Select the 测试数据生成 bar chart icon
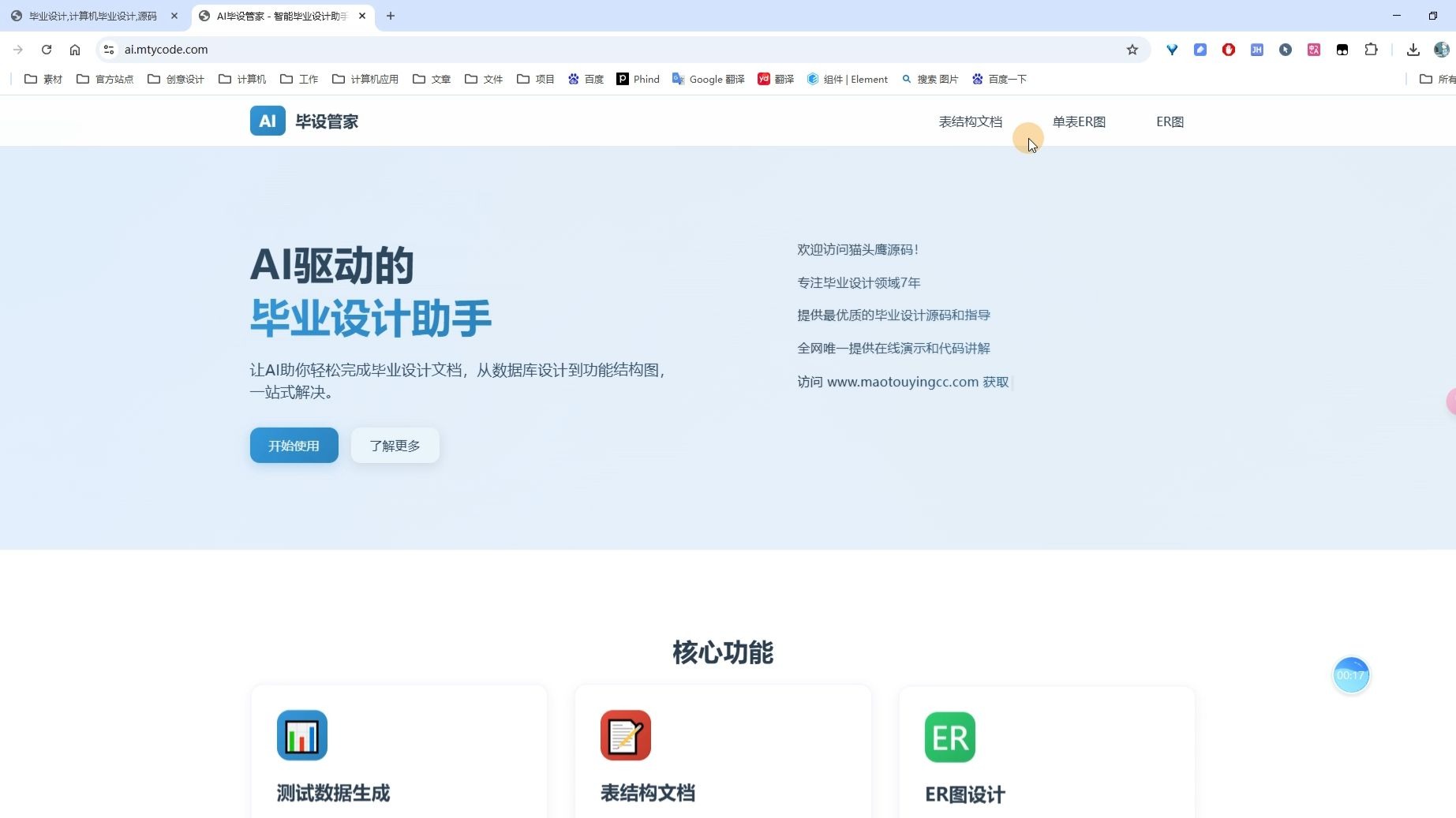Viewport: 1456px width, 818px height. tap(301, 734)
